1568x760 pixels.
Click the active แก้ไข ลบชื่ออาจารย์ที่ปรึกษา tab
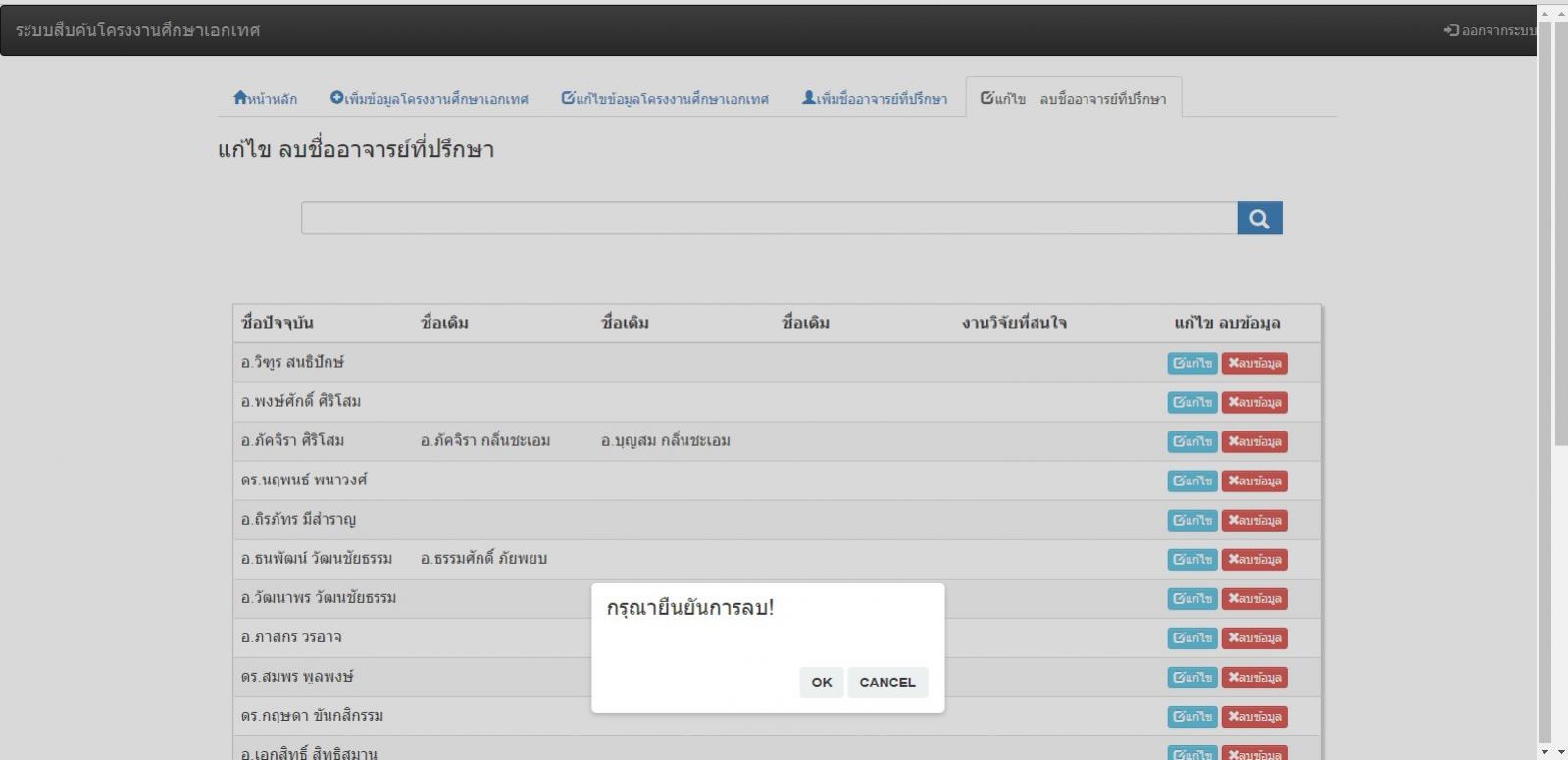[1074, 98]
